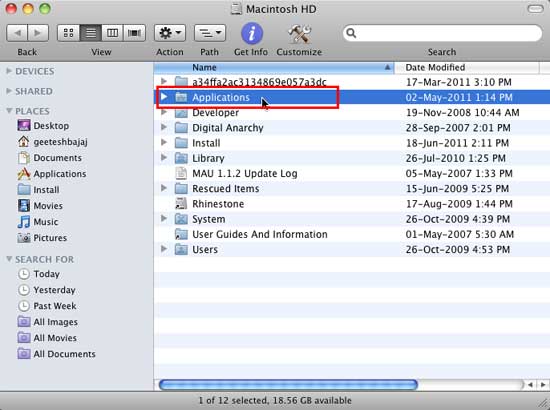The image size is (550, 410).
Task: Expand the Users folder disclosure triangle
Action: 164,249
